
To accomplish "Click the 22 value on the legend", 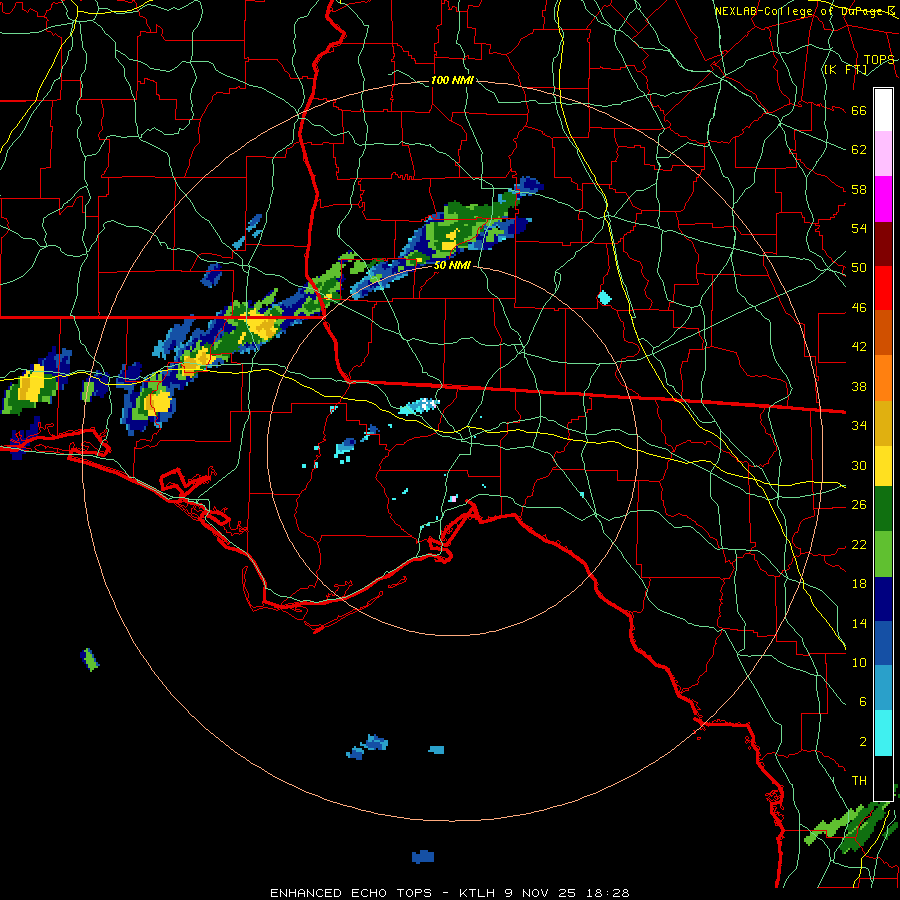I will tap(859, 544).
